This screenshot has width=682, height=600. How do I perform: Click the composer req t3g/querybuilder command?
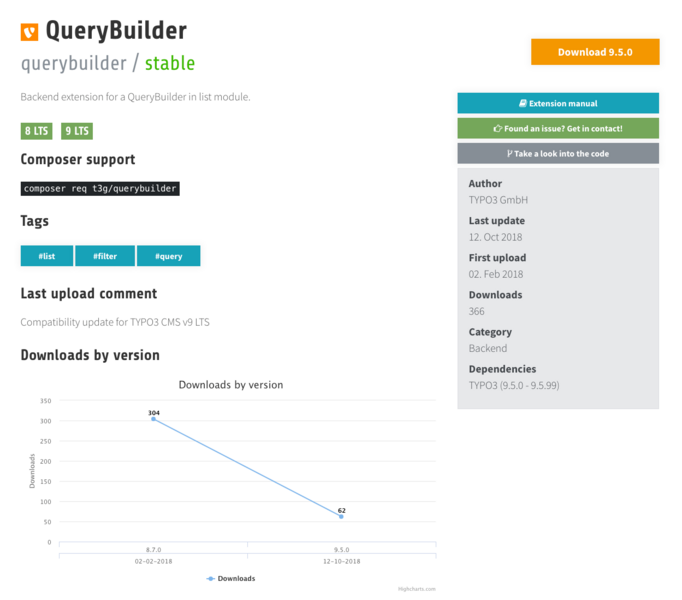point(100,188)
